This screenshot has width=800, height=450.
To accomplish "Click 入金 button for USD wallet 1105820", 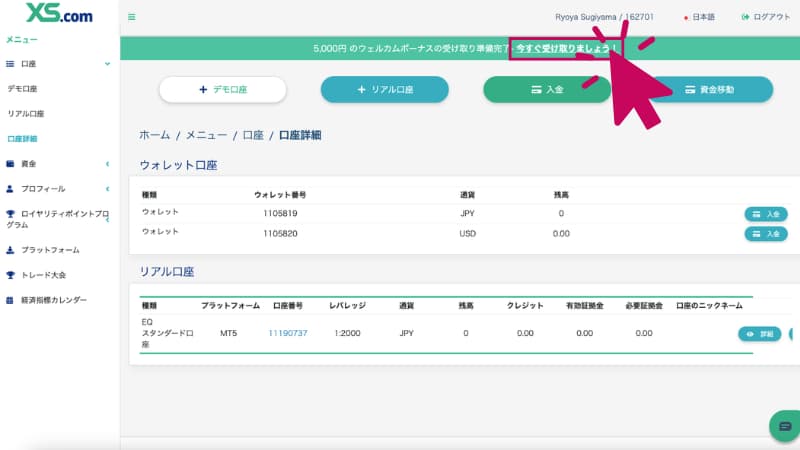I will (766, 234).
